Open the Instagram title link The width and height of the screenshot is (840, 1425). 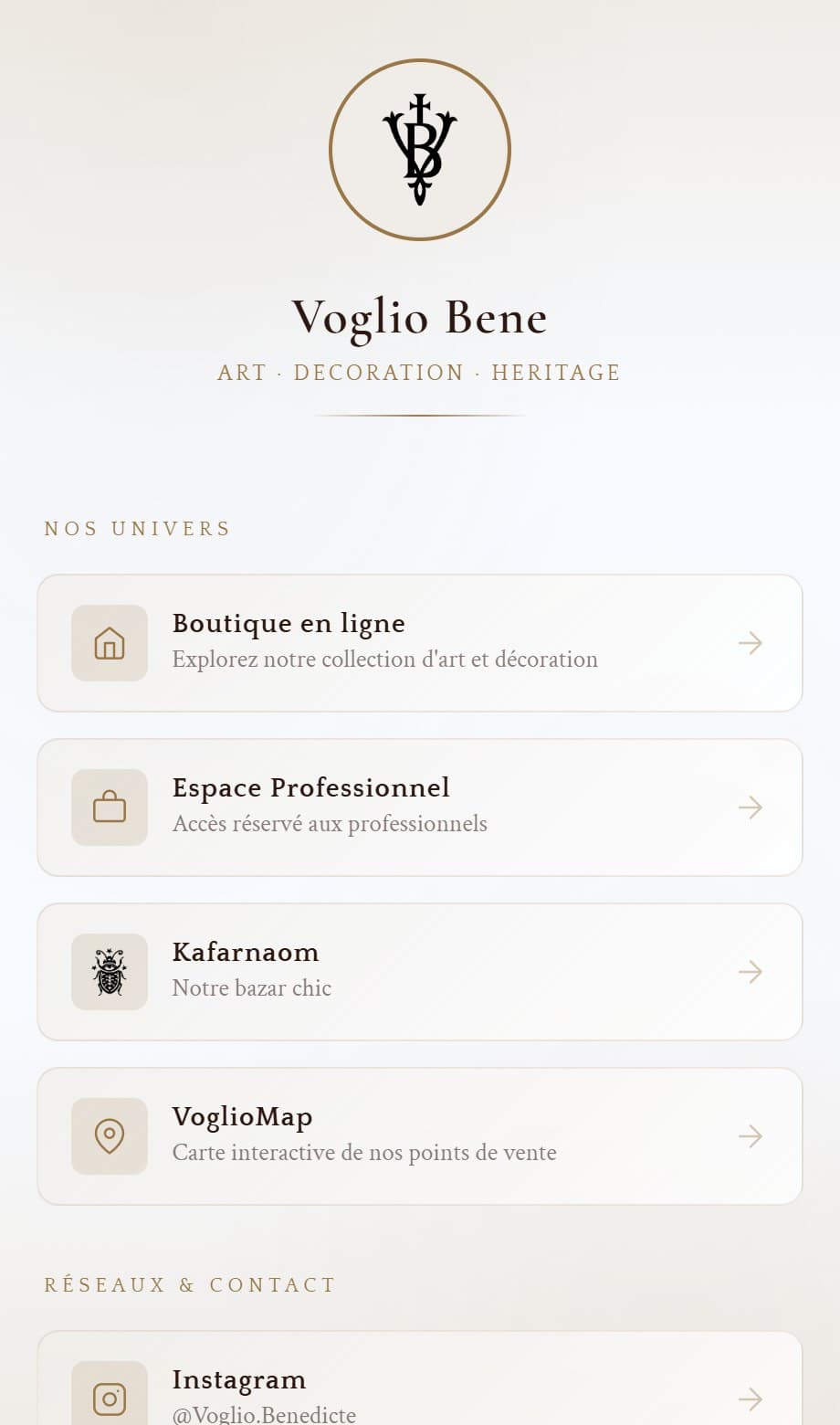[x=239, y=1380]
